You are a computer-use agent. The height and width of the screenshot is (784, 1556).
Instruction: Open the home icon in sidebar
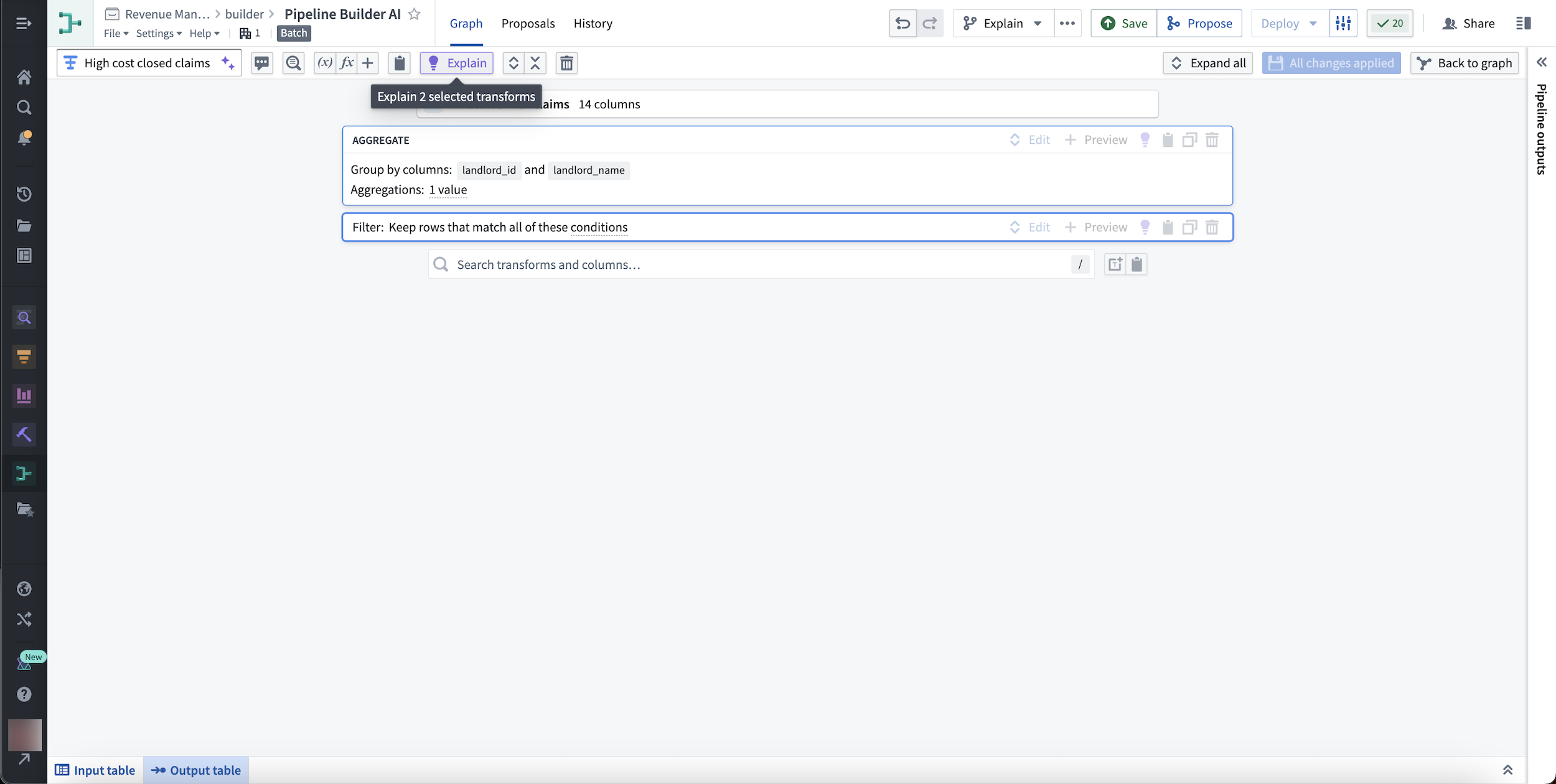click(x=24, y=77)
